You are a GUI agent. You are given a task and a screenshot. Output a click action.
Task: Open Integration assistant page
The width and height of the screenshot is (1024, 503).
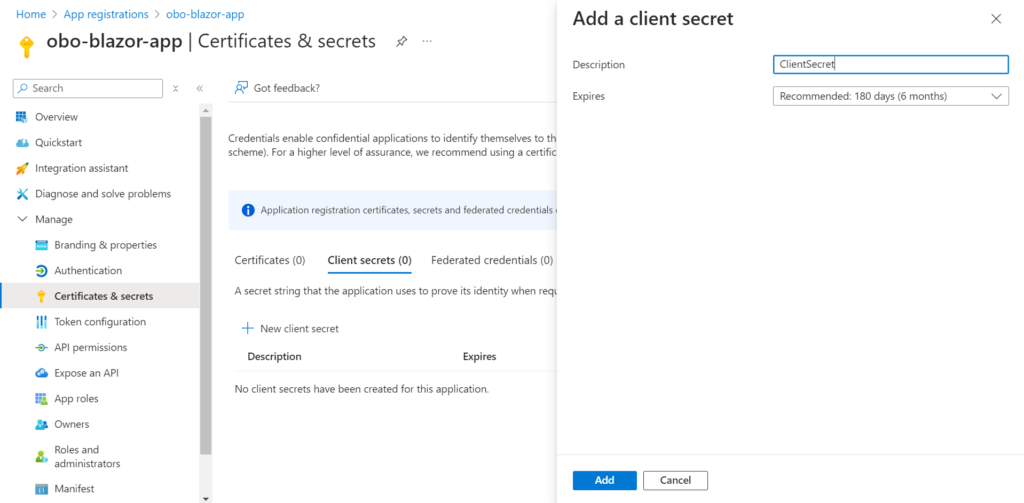[x=82, y=168]
